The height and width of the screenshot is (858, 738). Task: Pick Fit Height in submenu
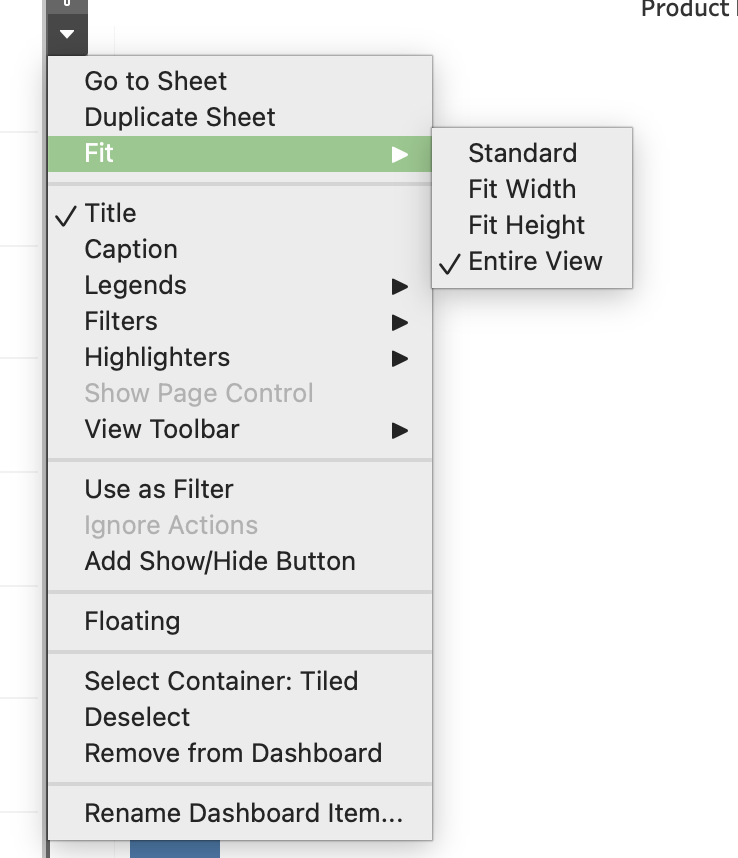coord(526,225)
